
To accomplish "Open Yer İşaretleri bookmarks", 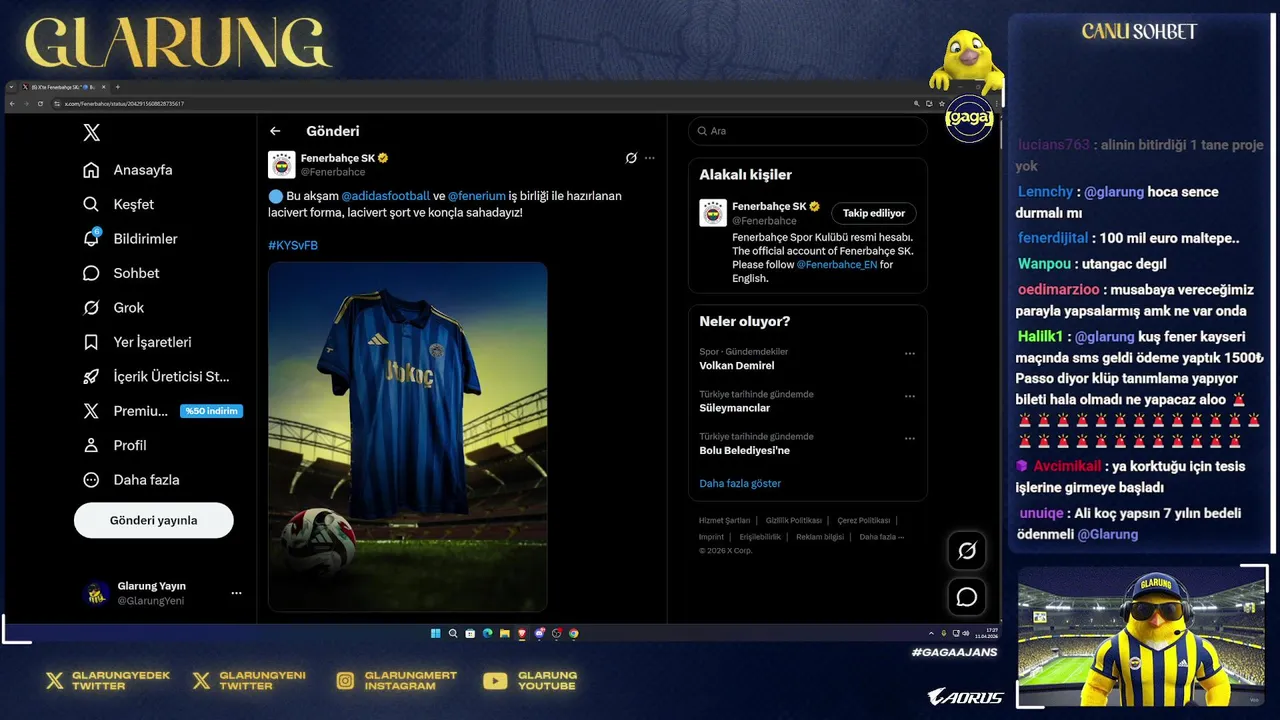I will (137, 342).
